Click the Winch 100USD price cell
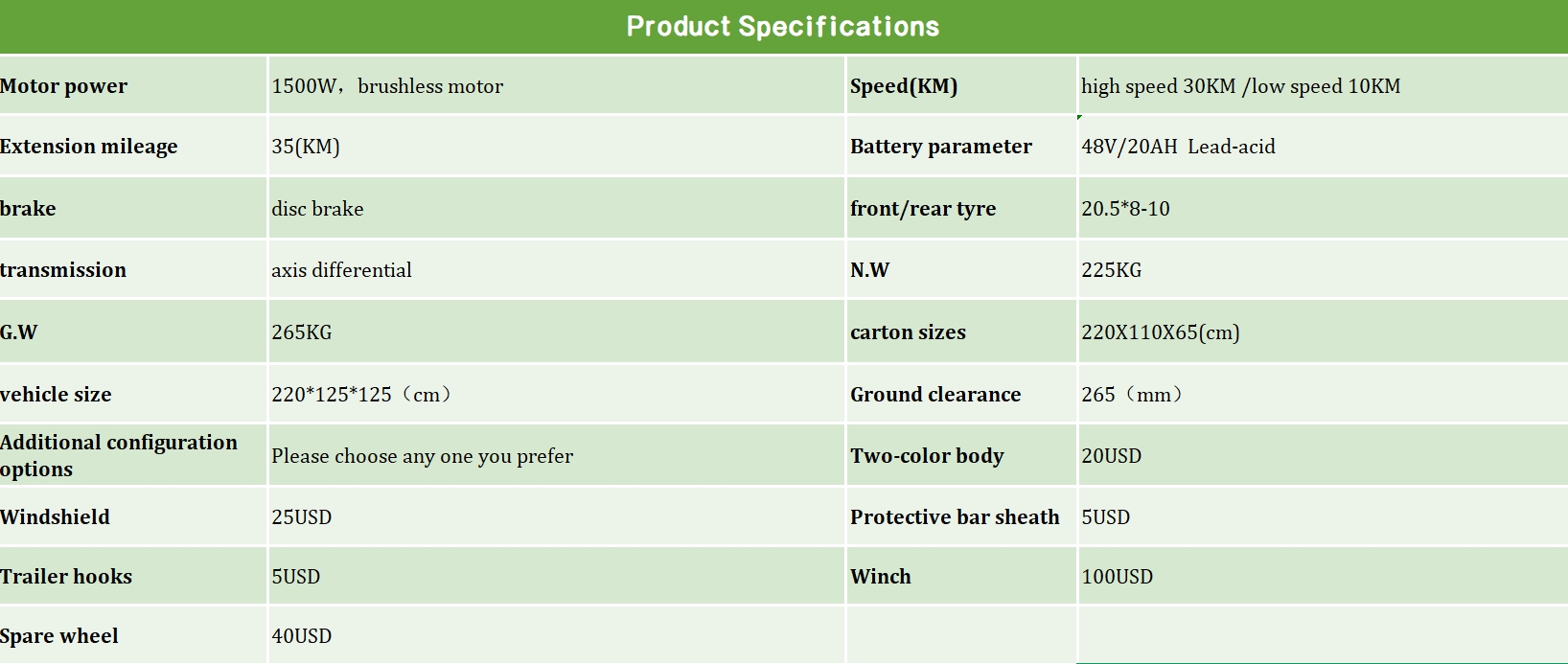The width and height of the screenshot is (1568, 664). (x=1117, y=577)
